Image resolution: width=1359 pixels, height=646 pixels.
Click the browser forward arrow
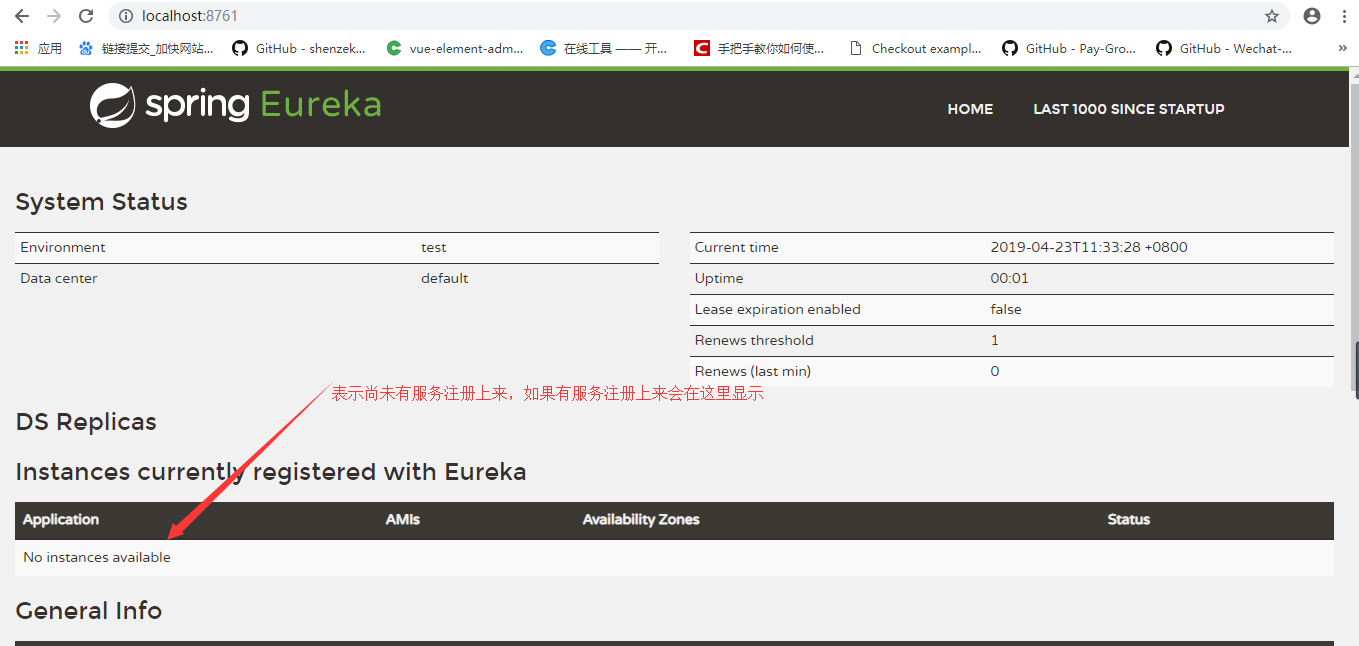[x=54, y=16]
